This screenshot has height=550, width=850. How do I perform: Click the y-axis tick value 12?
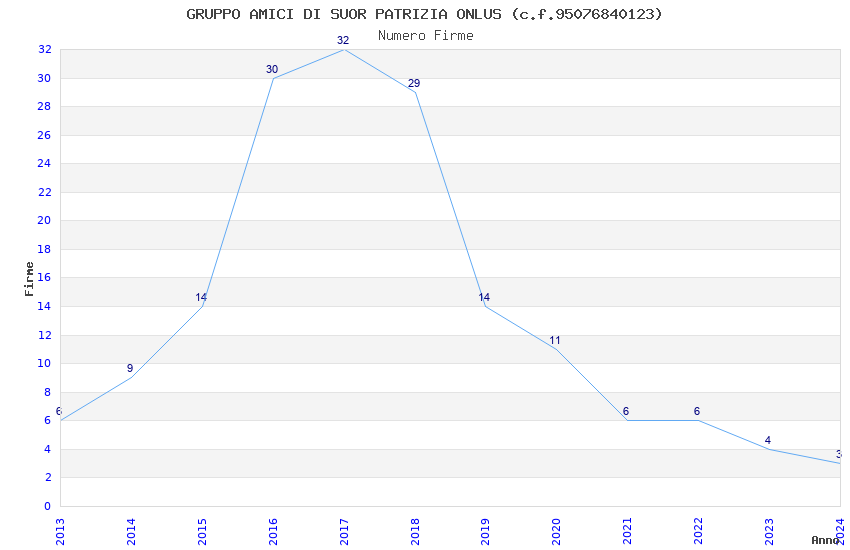[44, 335]
